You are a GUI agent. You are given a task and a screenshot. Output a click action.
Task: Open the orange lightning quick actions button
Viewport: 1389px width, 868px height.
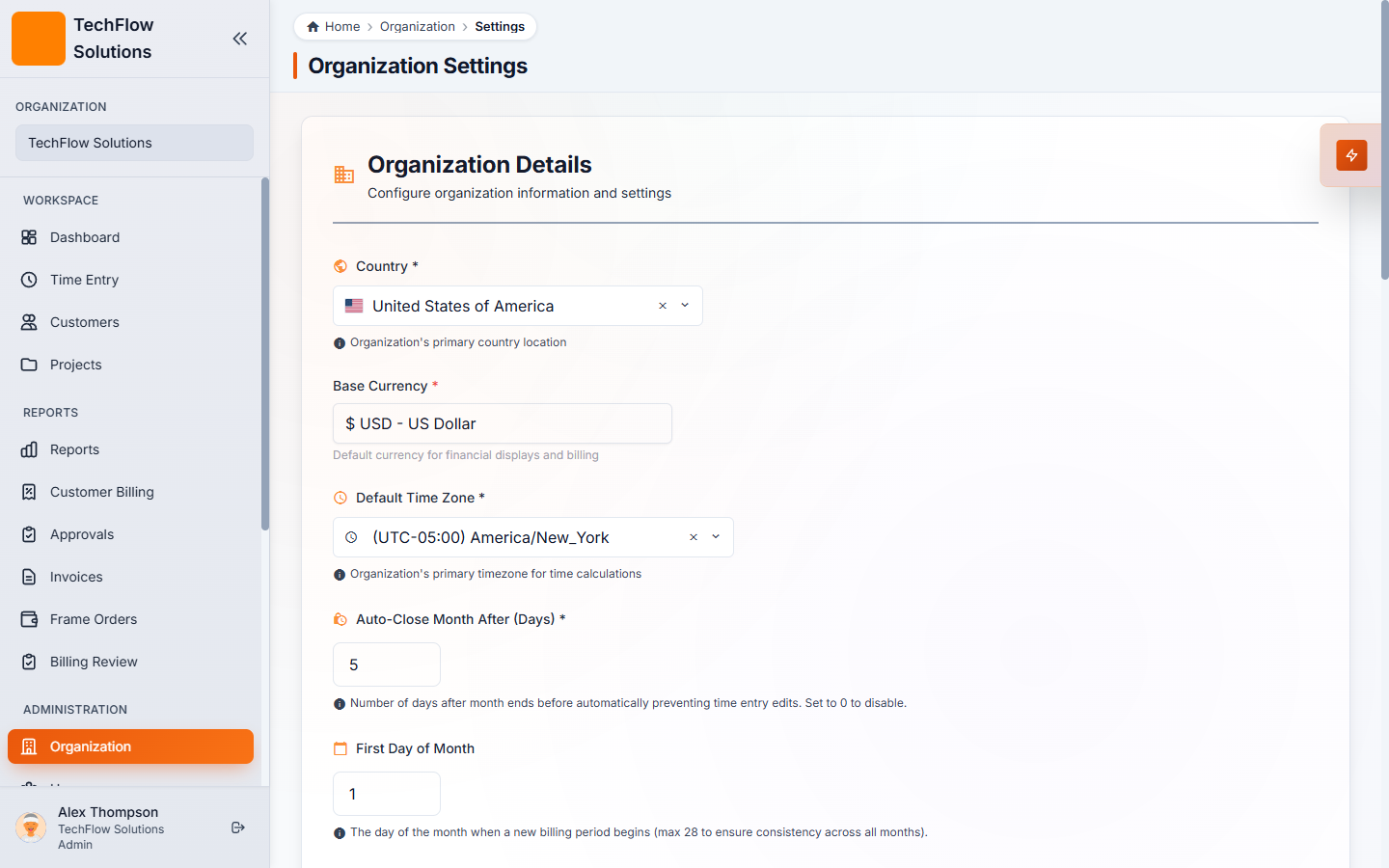point(1351,155)
